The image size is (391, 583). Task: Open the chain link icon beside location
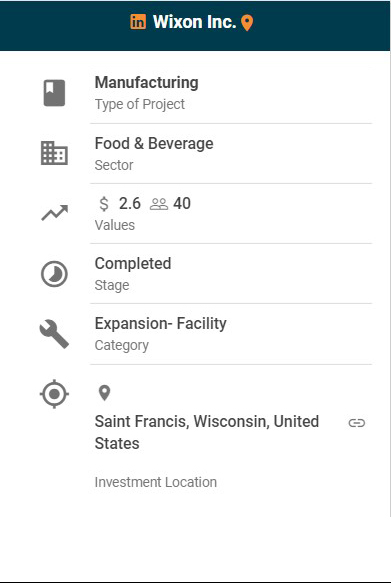[357, 423]
